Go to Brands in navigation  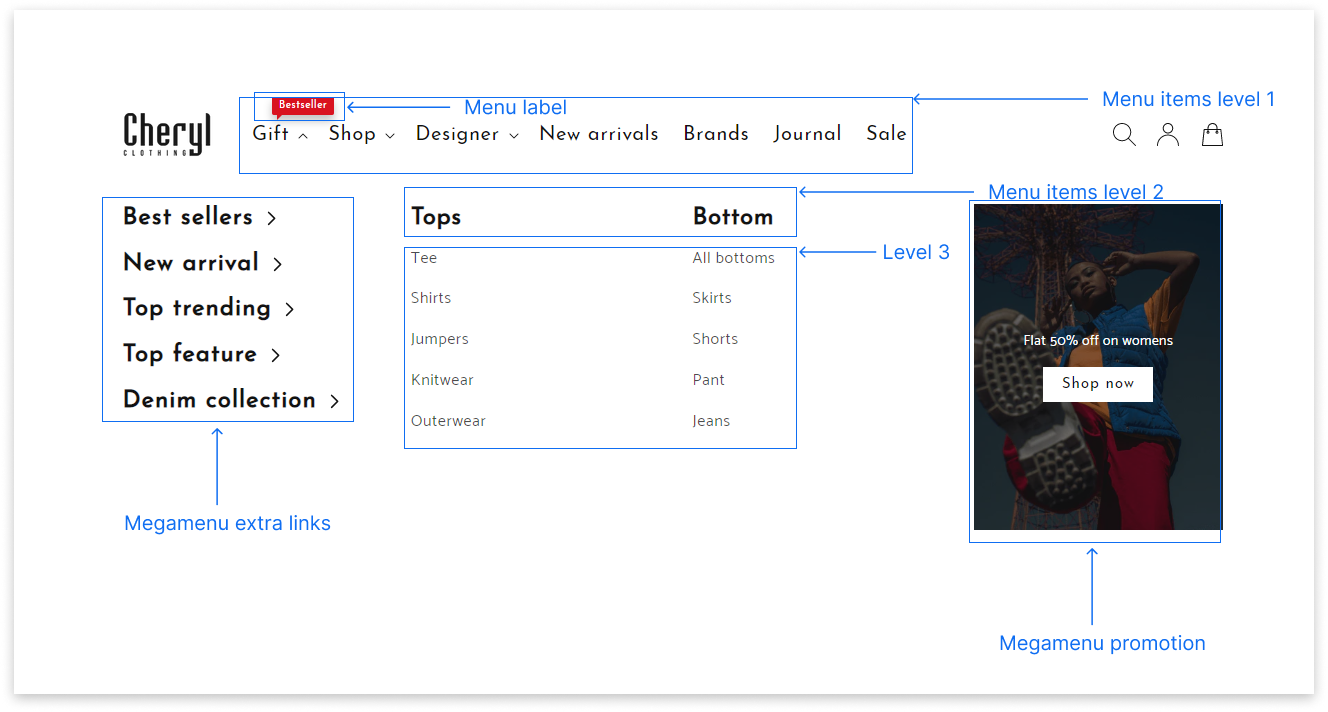(x=716, y=134)
